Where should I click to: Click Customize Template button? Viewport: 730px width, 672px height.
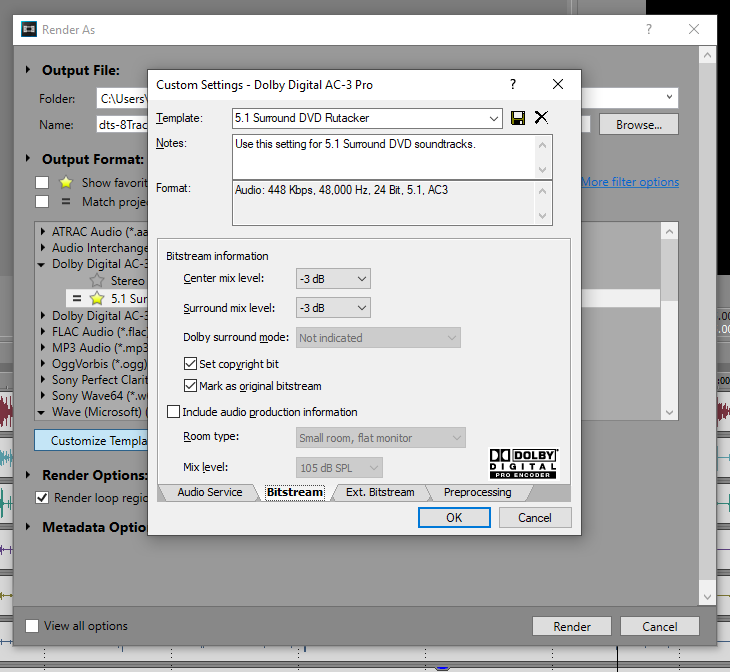pos(91,441)
